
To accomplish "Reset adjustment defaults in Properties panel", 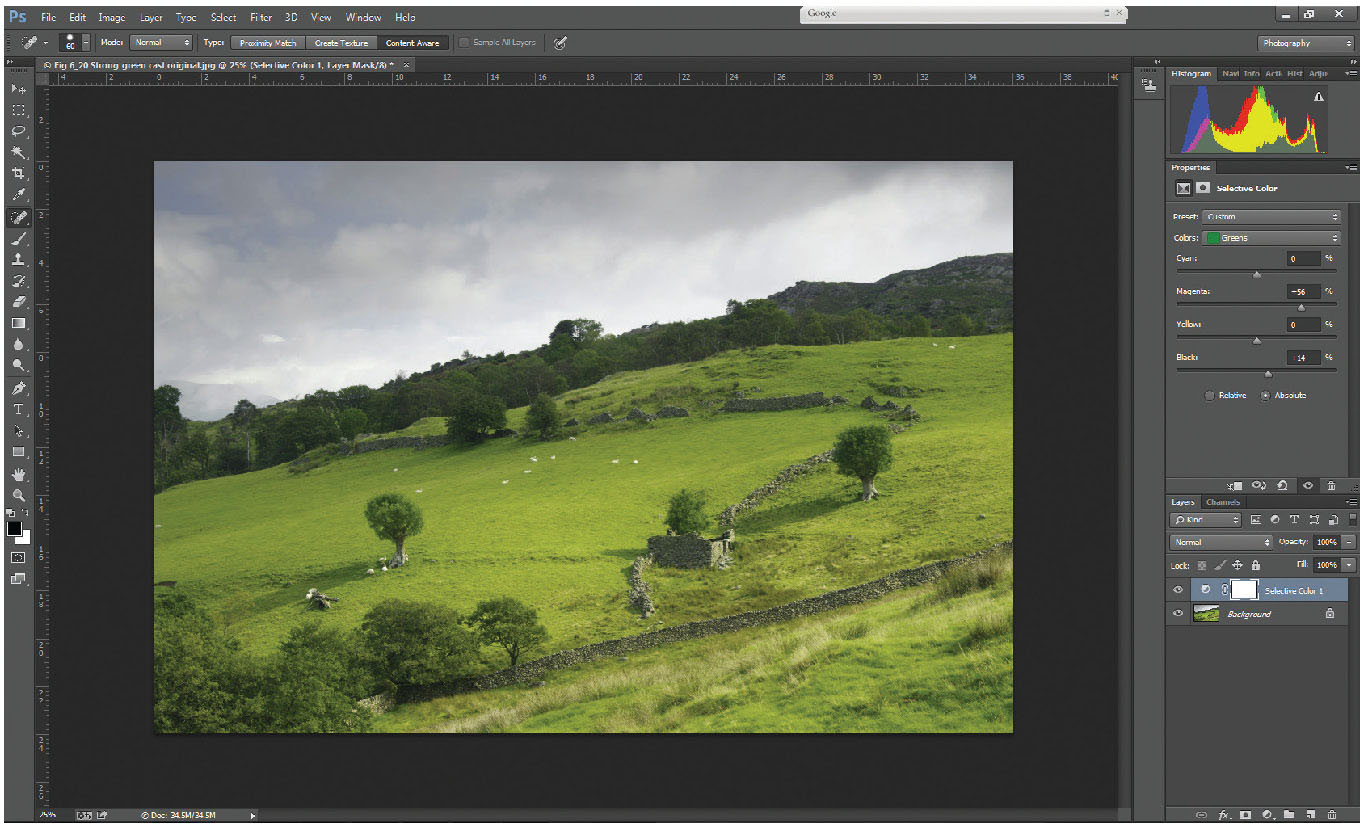I will pos(1284,485).
